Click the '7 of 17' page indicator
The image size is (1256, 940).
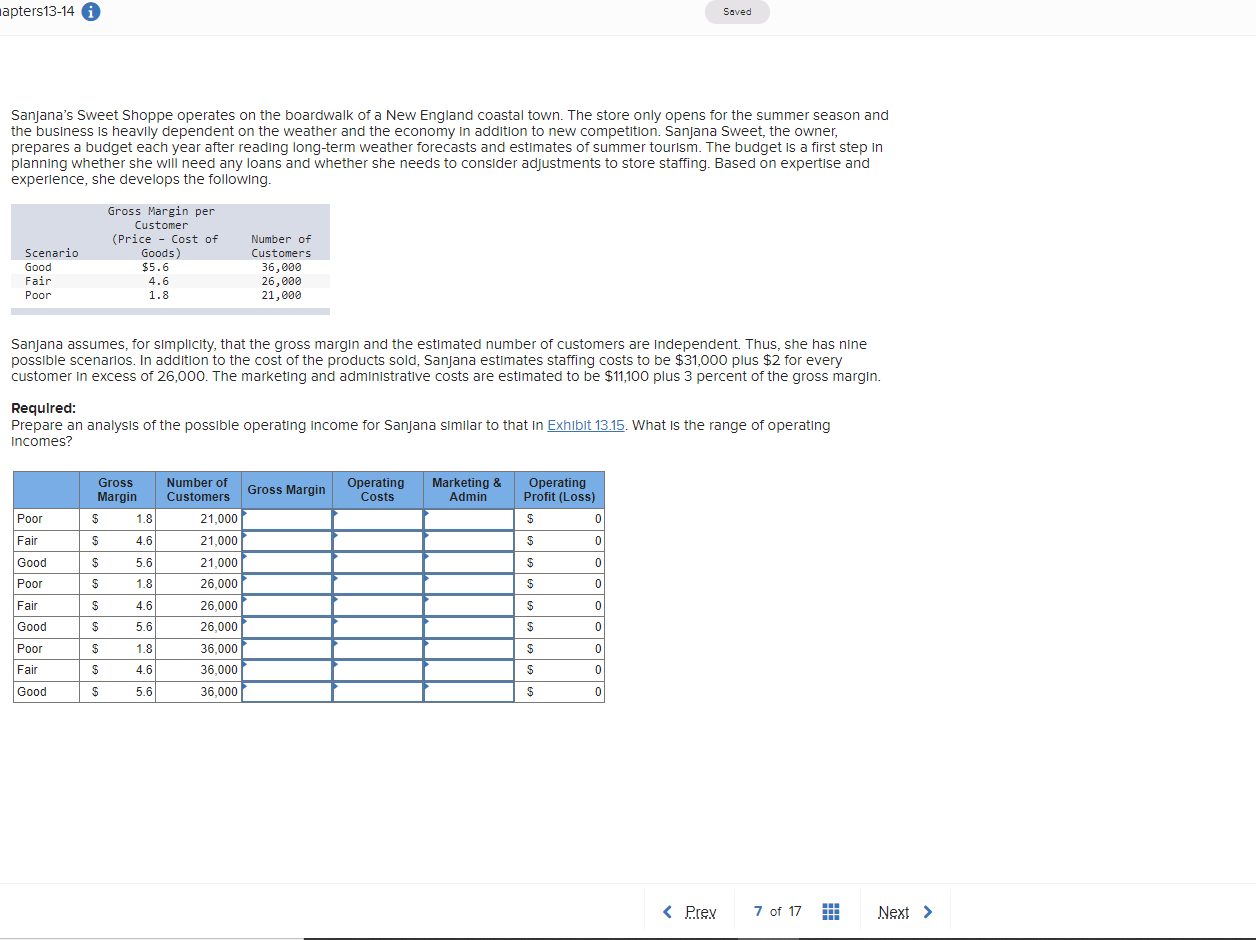(x=777, y=911)
